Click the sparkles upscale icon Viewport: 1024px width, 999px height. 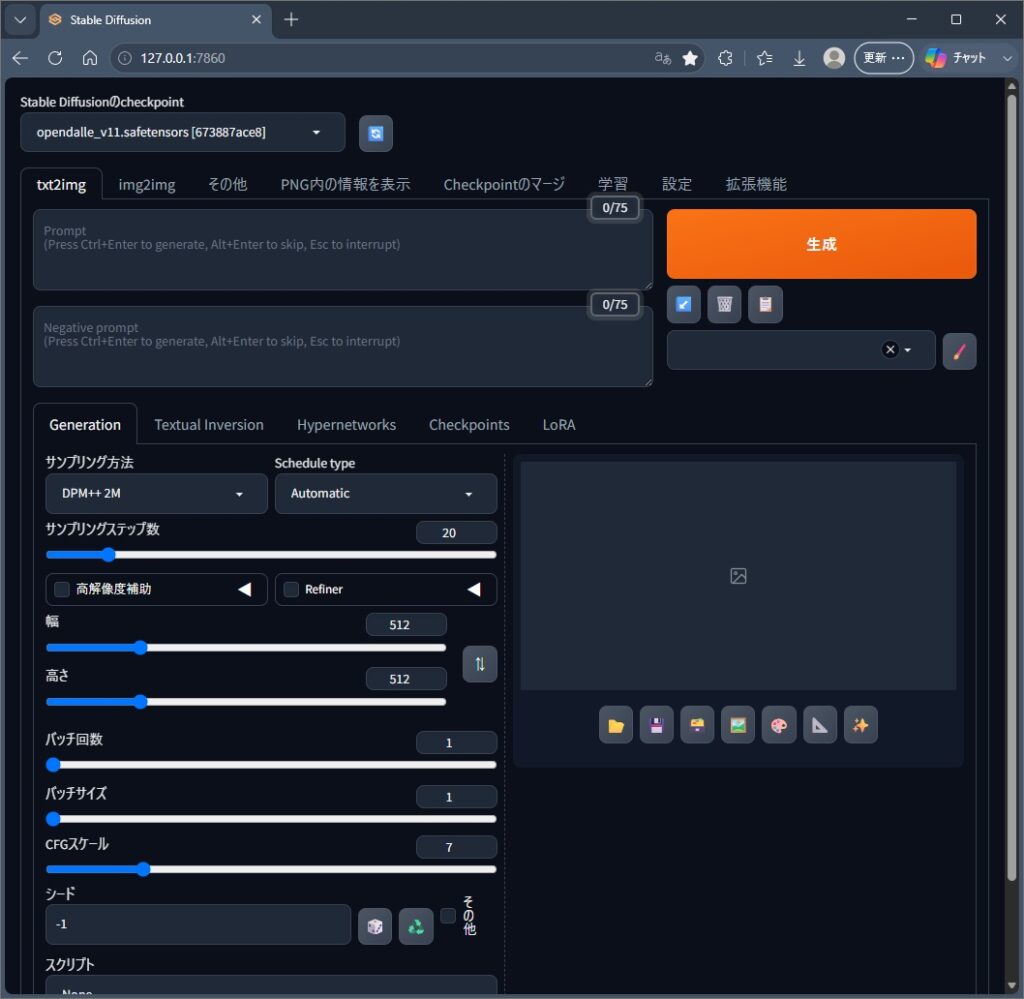(860, 725)
